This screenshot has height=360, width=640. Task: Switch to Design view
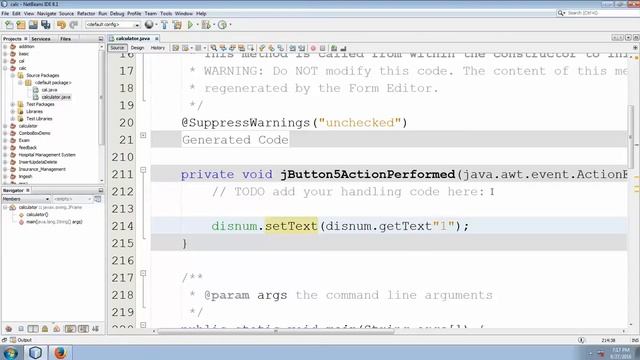point(137,48)
